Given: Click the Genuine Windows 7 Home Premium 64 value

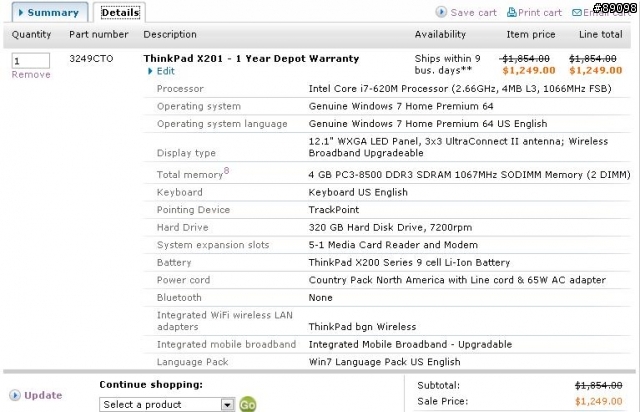Looking at the screenshot, I should click(401, 106).
